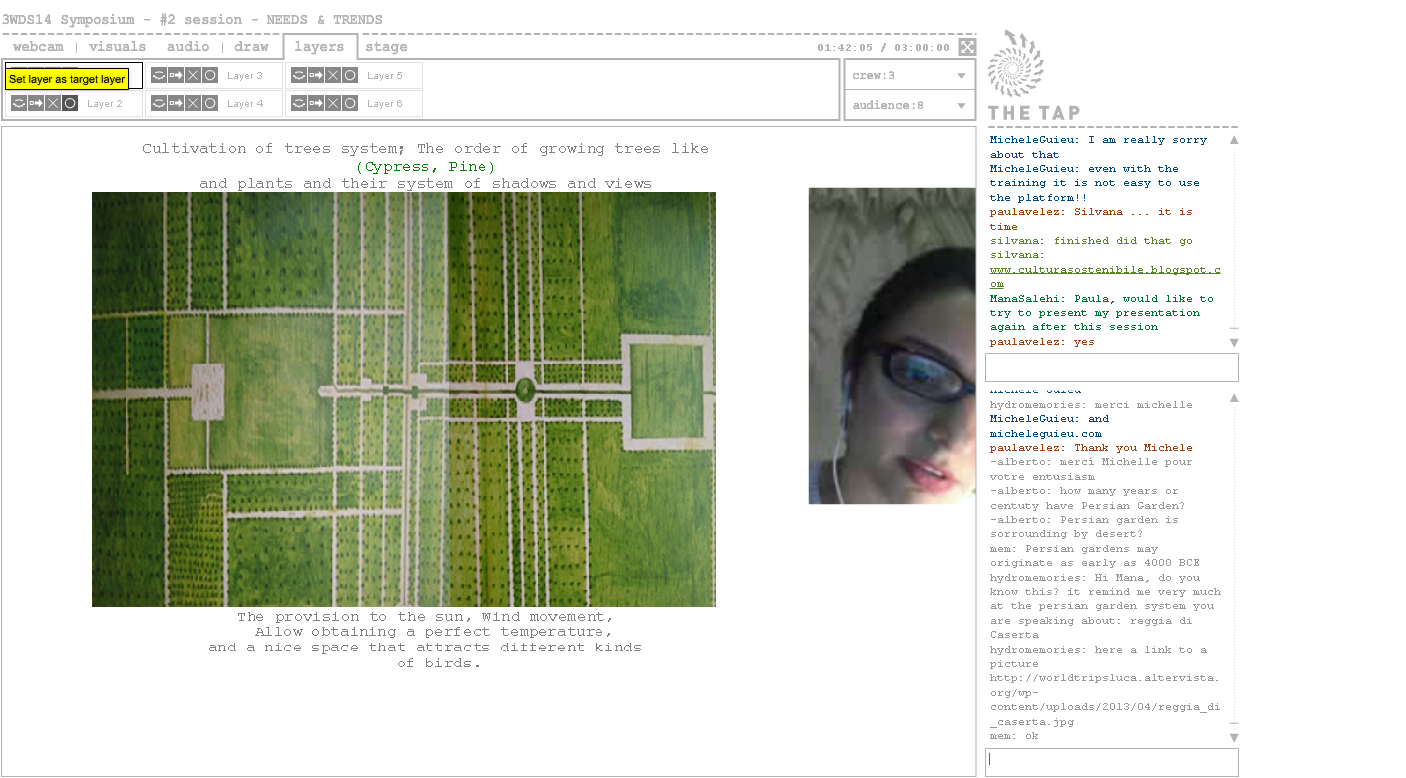
Task: Set Layer 6 as target layer
Action: (x=350, y=103)
